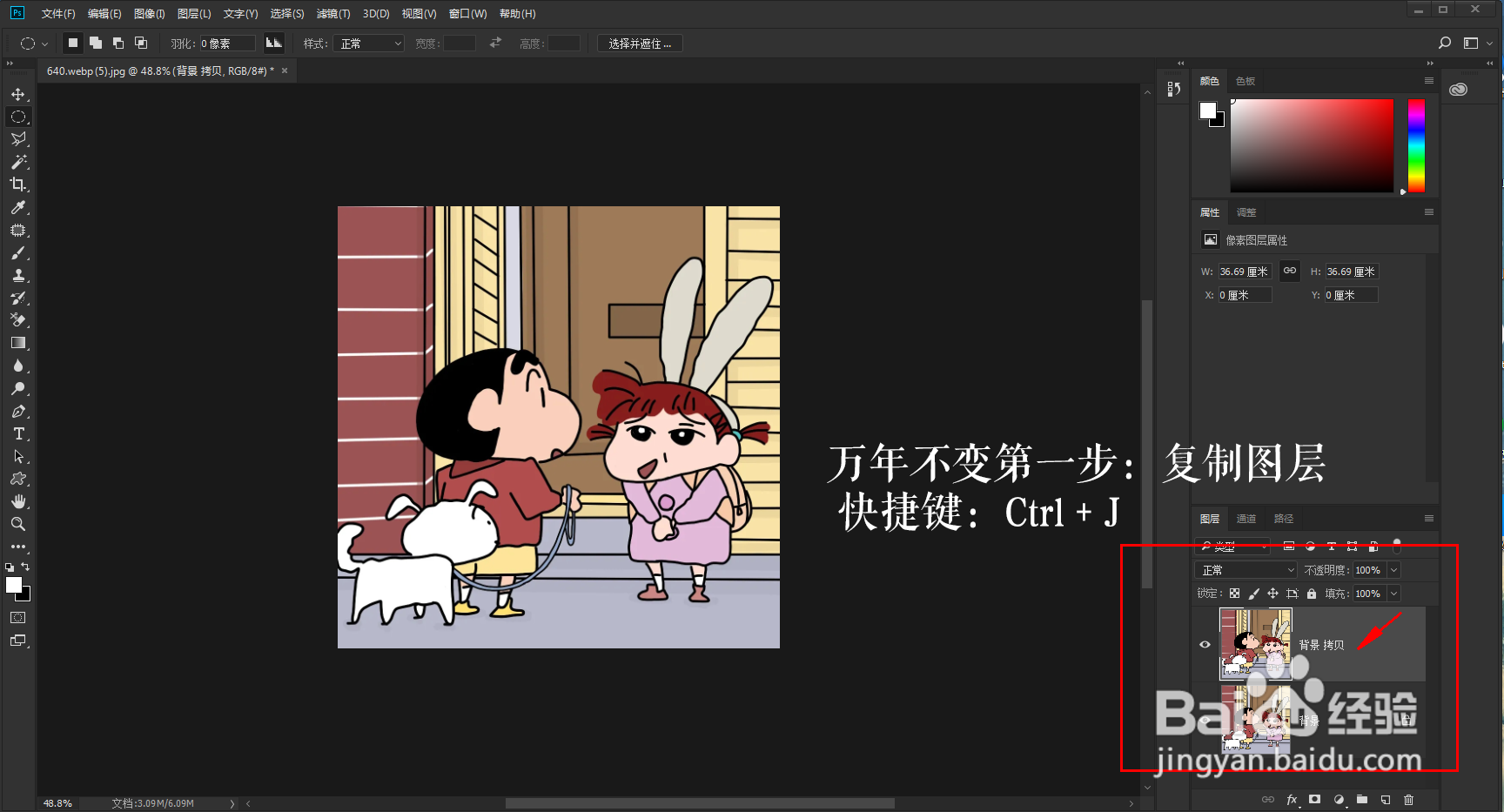This screenshot has height=812, width=1504.
Task: Switch to the 色板 swatches tab
Action: (x=1245, y=81)
